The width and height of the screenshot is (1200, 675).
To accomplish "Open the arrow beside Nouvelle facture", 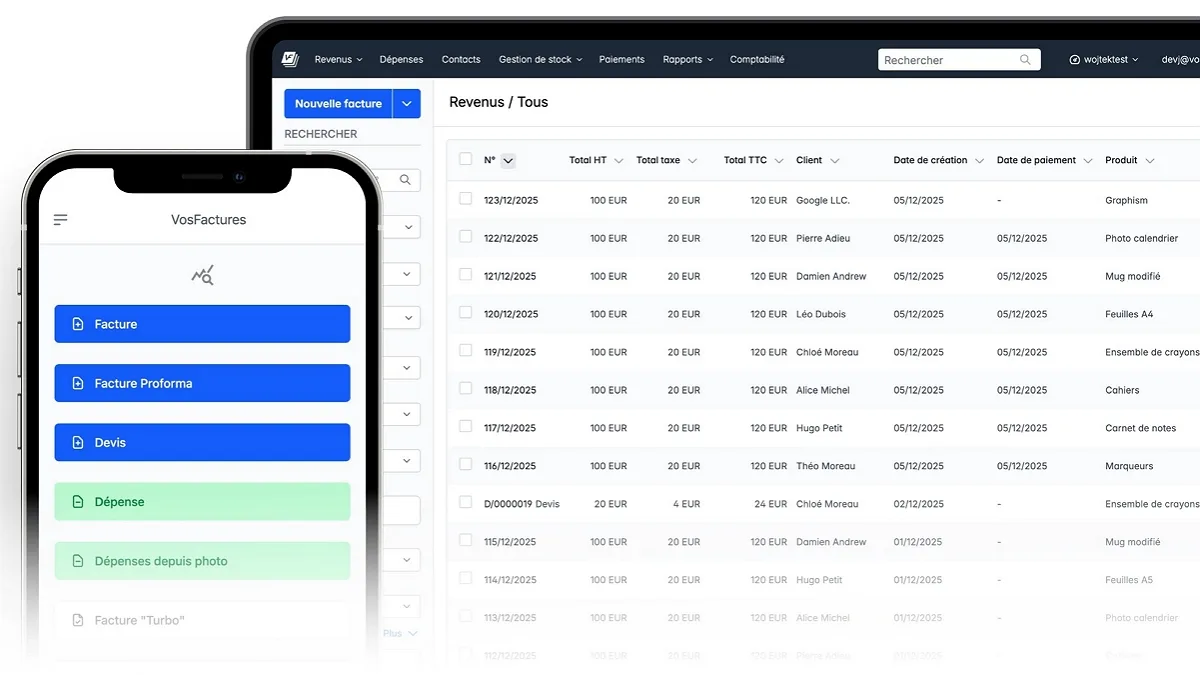I will pyautogui.click(x=407, y=104).
